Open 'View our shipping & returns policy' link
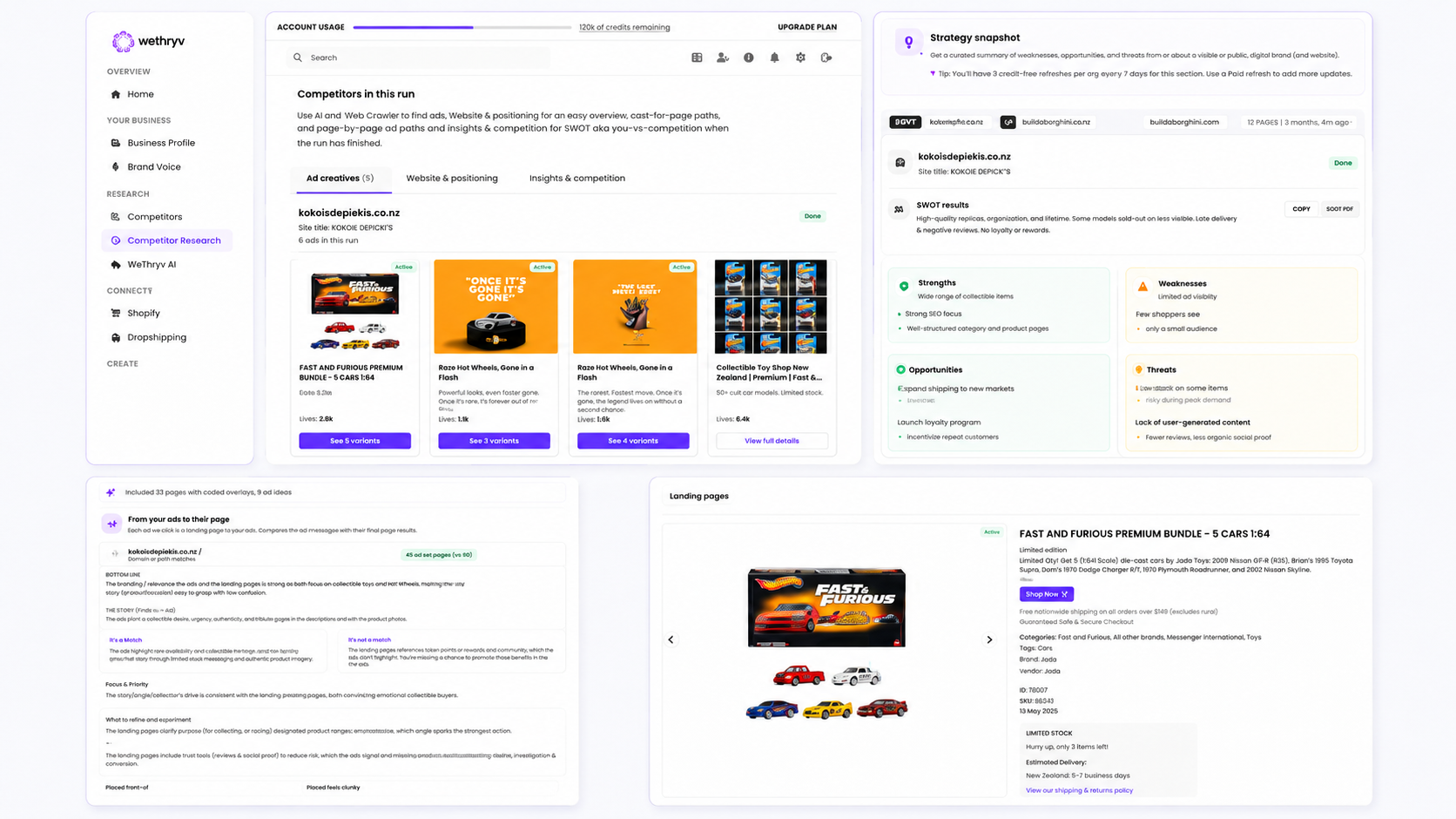Viewport: 1456px width, 819px height. pyautogui.click(x=1079, y=790)
